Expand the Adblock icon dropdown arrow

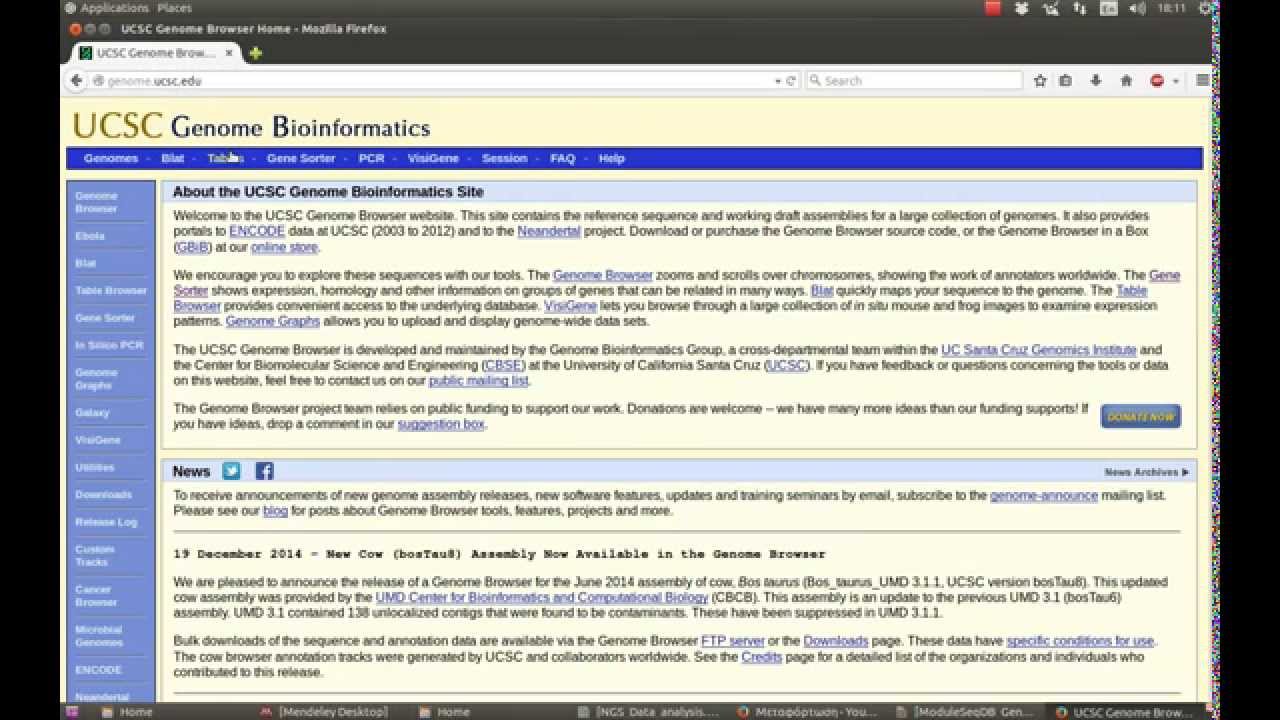click(1175, 81)
